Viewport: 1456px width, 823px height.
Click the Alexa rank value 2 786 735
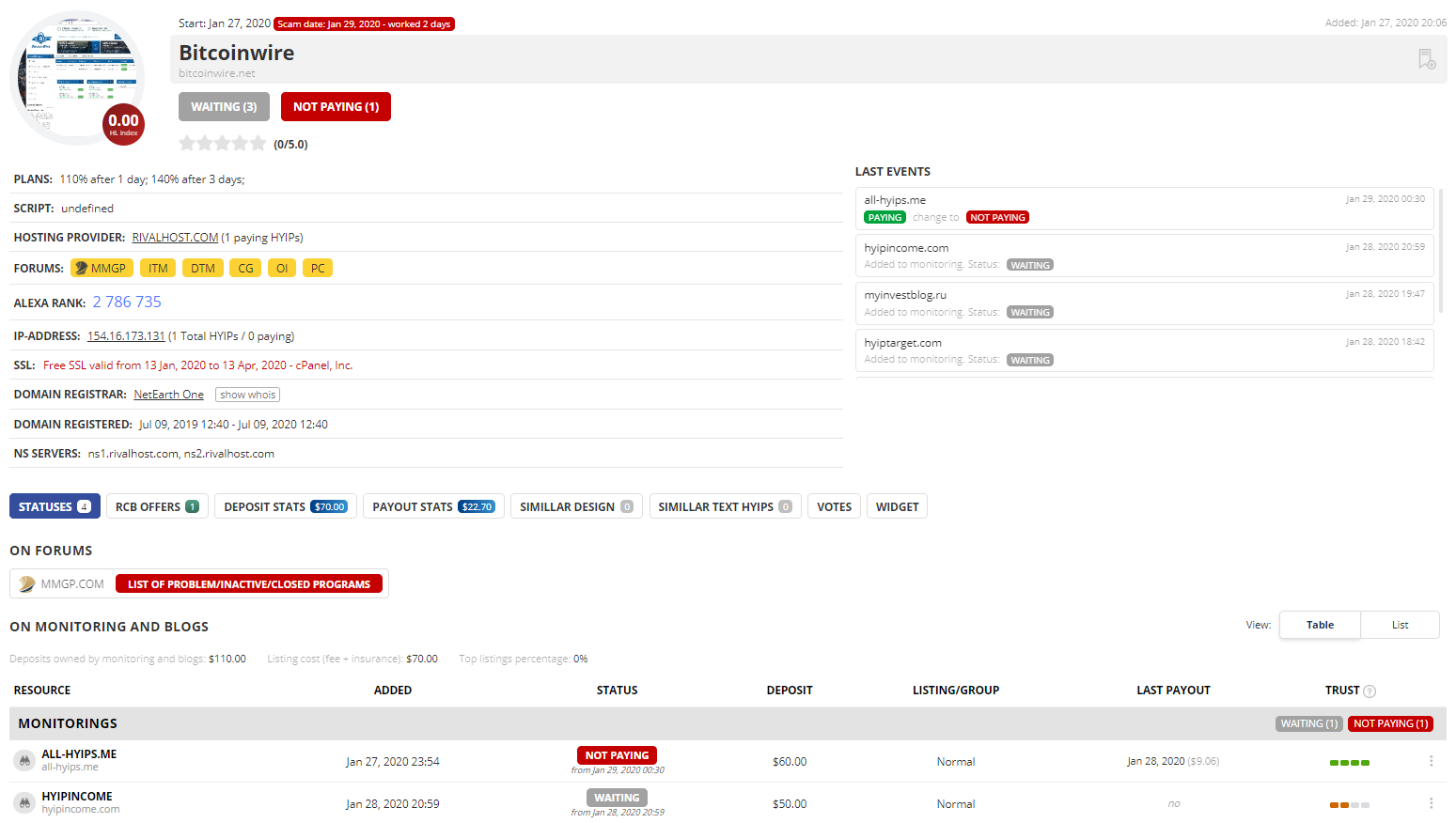(127, 302)
